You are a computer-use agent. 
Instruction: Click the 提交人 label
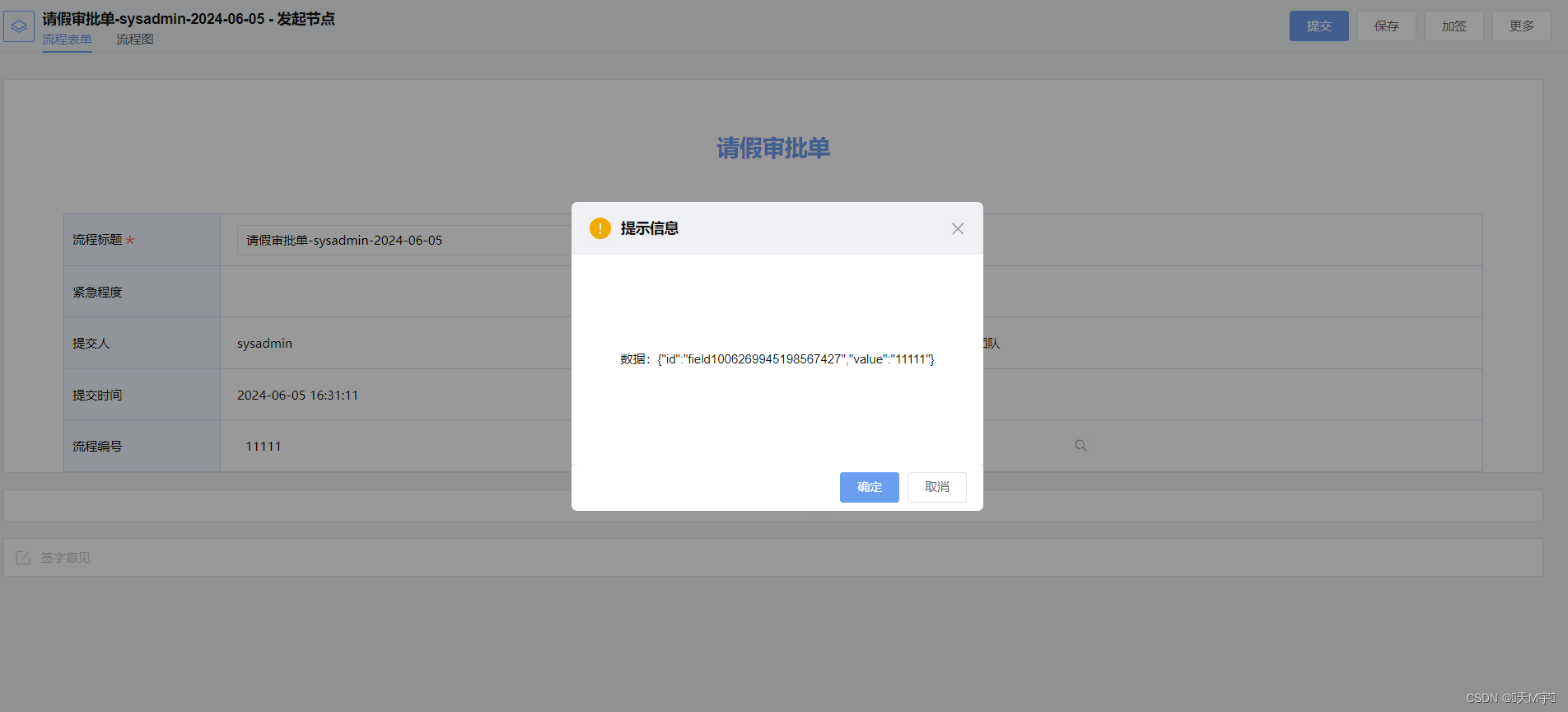[x=91, y=344]
